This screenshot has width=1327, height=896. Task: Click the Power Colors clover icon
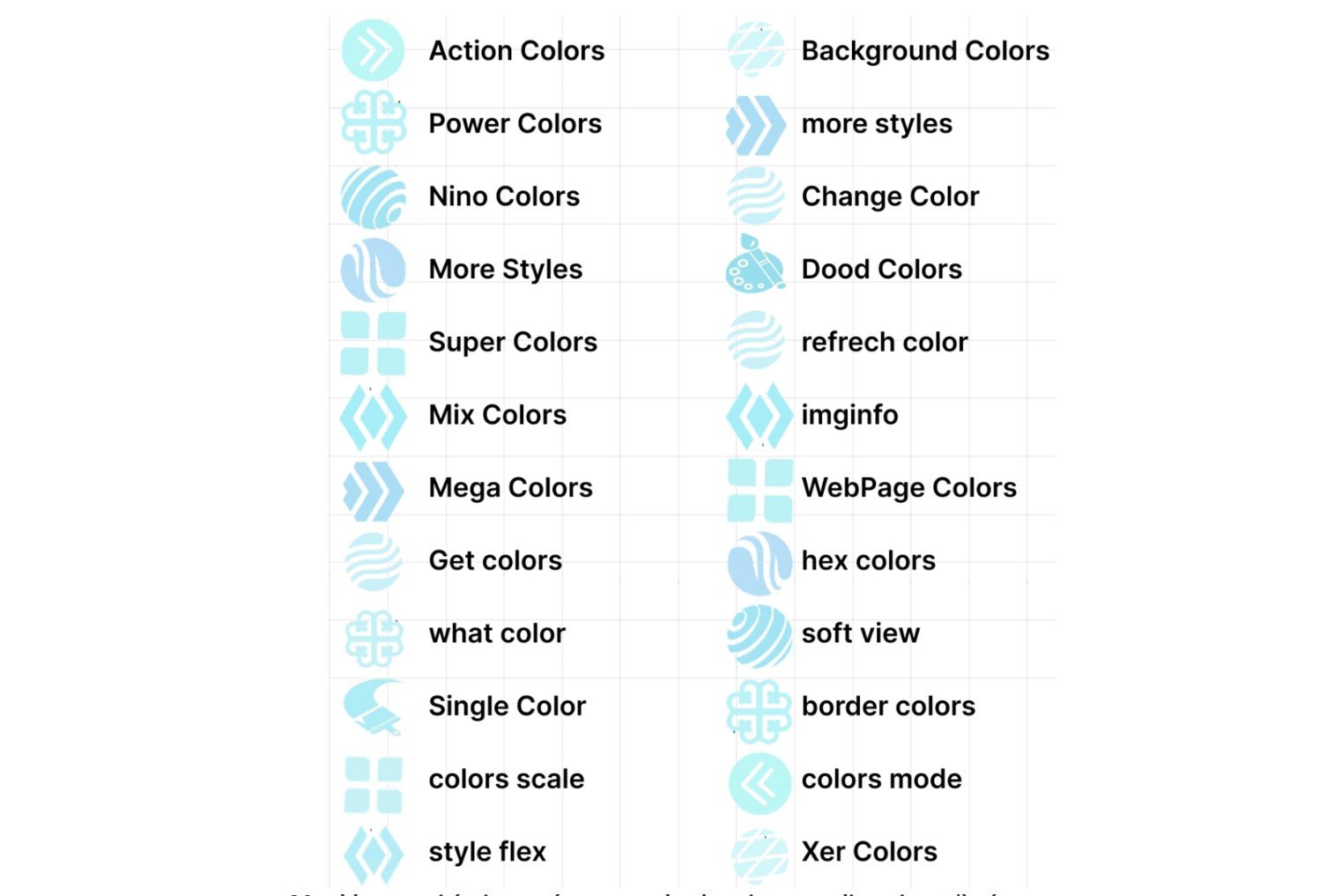click(373, 123)
